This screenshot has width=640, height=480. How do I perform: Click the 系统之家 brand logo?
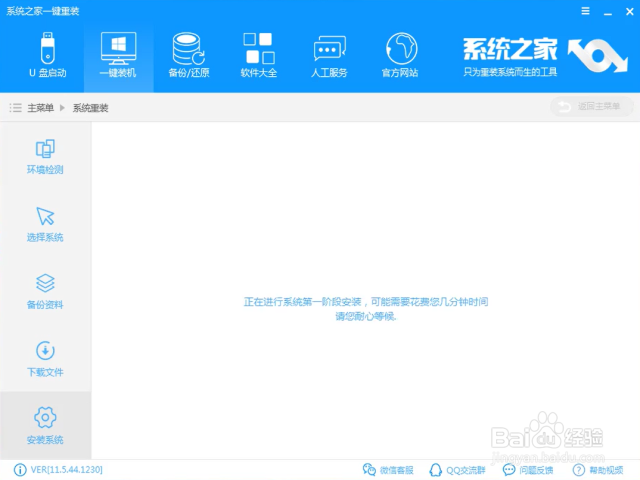point(545,56)
